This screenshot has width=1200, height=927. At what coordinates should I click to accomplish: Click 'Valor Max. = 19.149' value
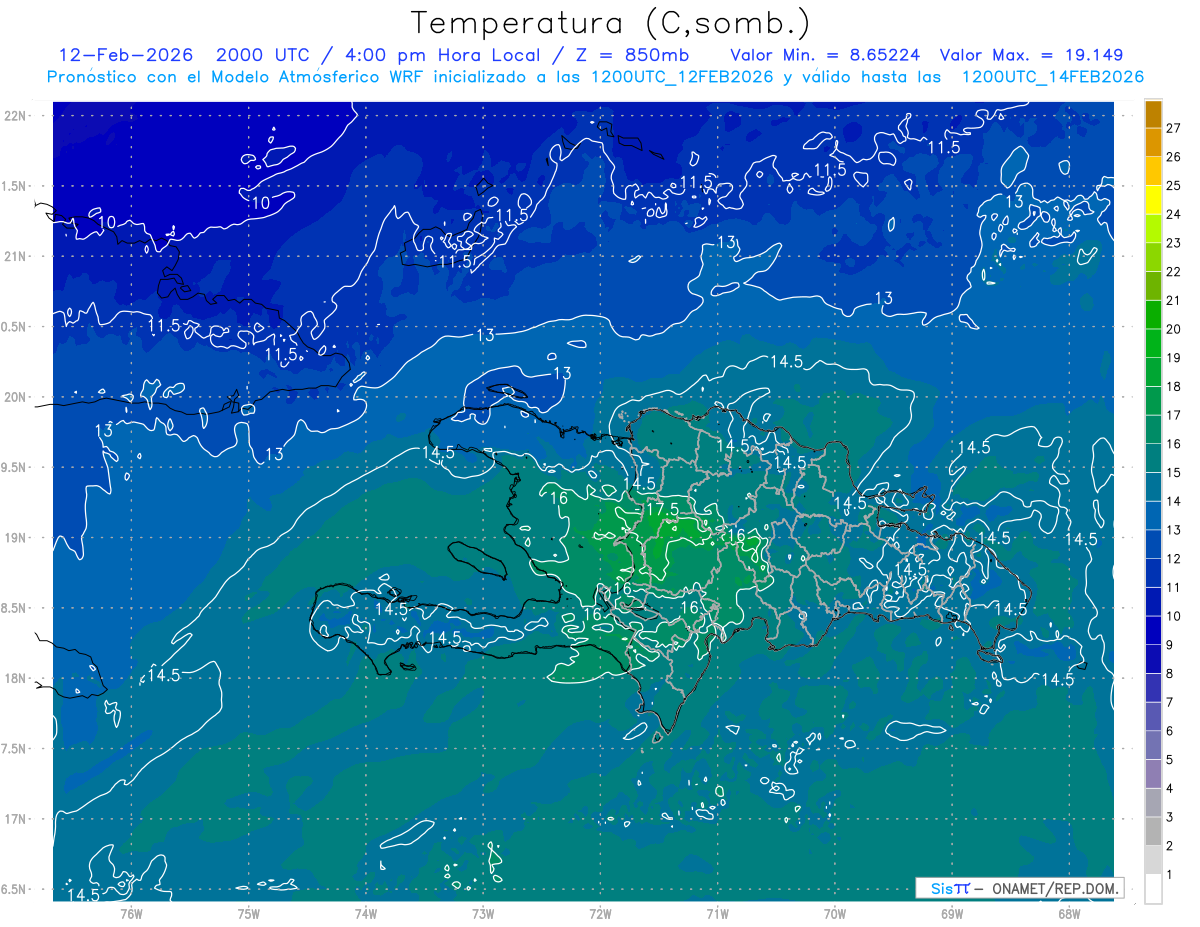(x=1031, y=55)
